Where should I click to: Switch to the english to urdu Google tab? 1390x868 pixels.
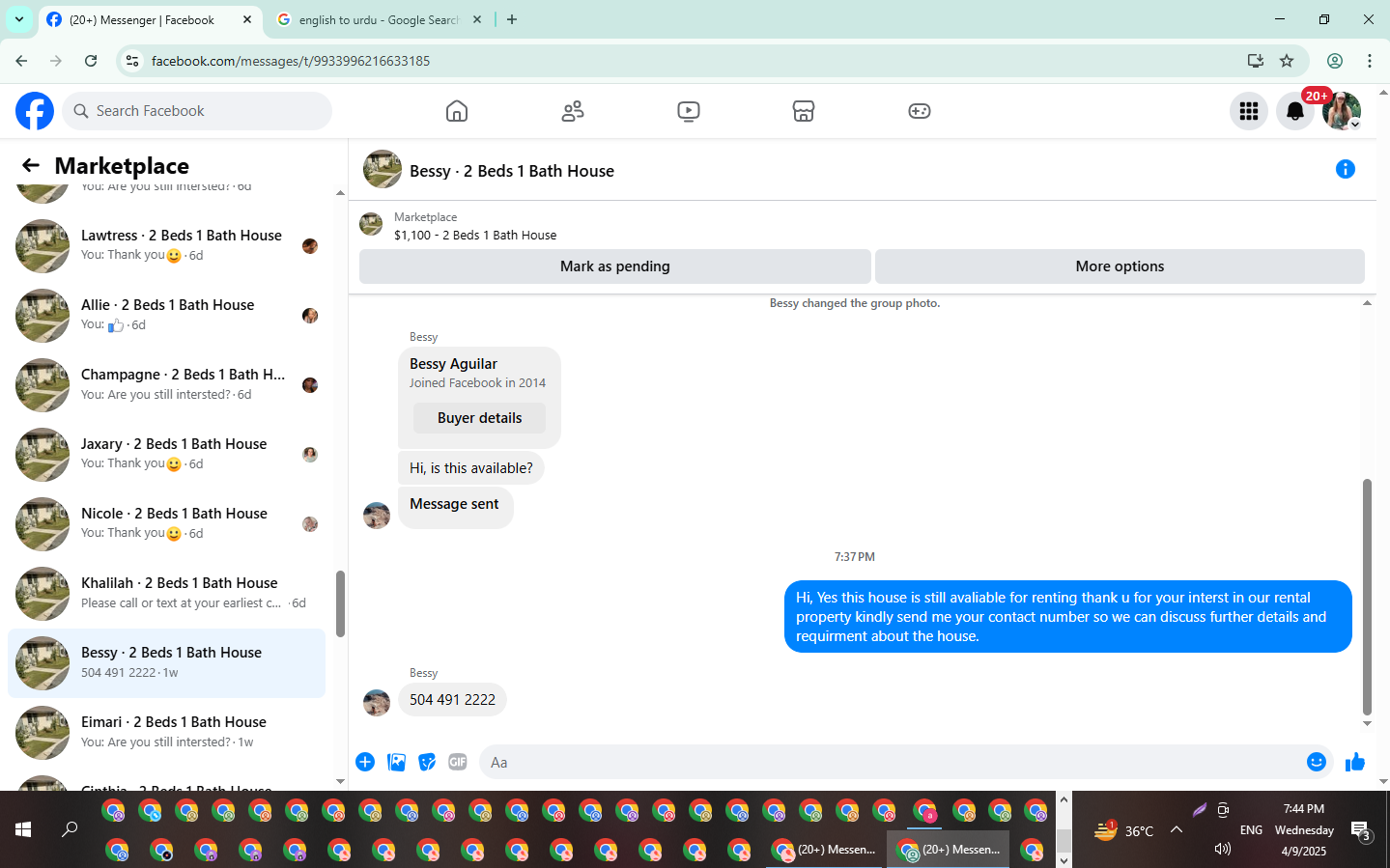click(x=378, y=19)
